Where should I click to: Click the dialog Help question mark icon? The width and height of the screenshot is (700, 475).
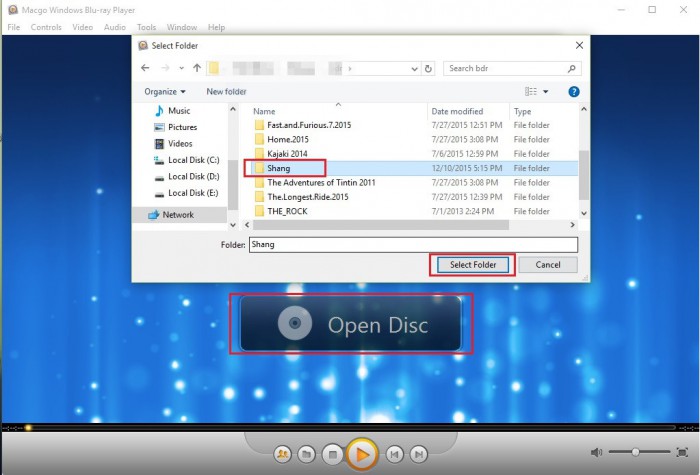574,91
